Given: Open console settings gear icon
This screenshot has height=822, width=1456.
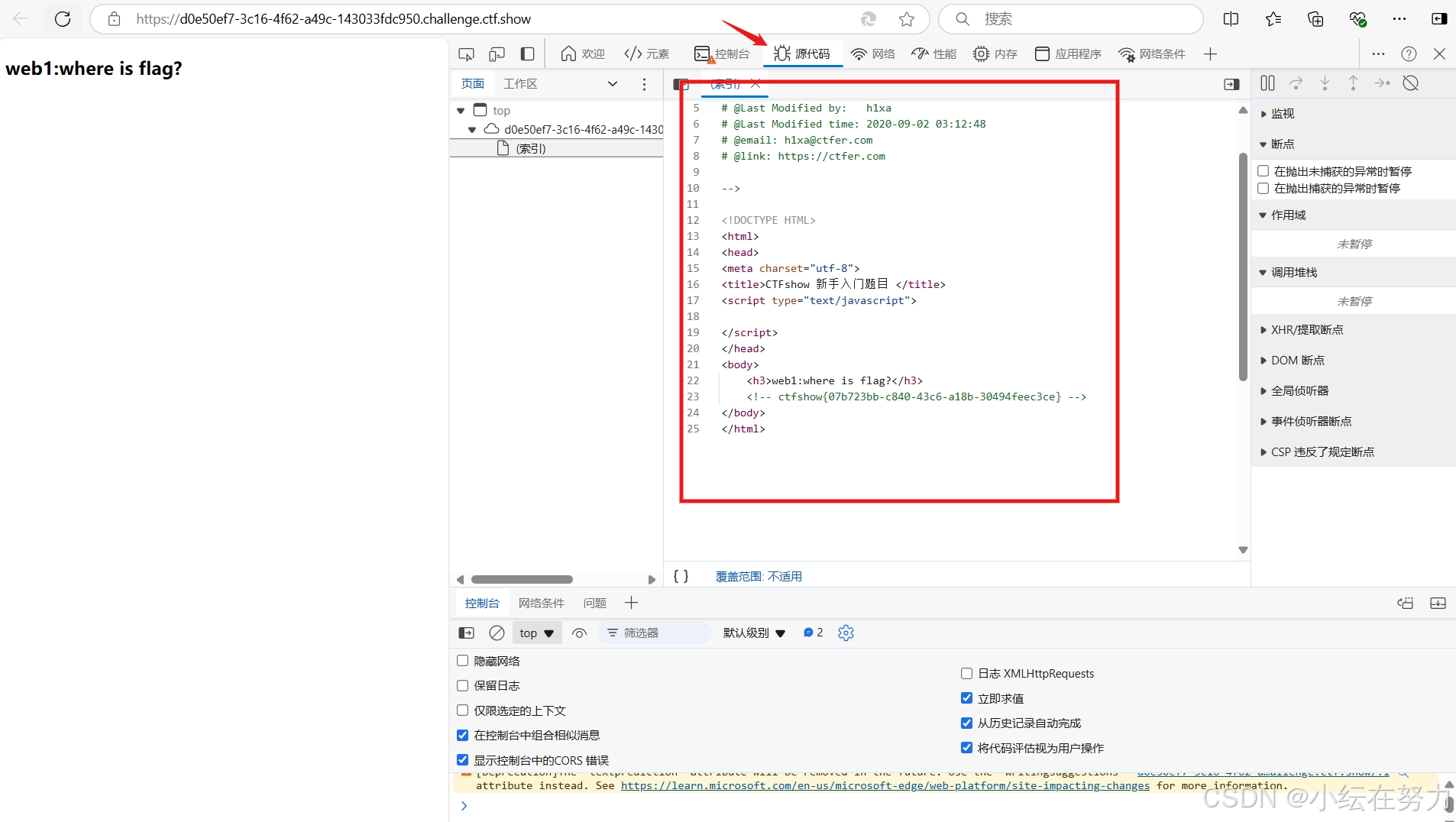Looking at the screenshot, I should click(x=846, y=633).
